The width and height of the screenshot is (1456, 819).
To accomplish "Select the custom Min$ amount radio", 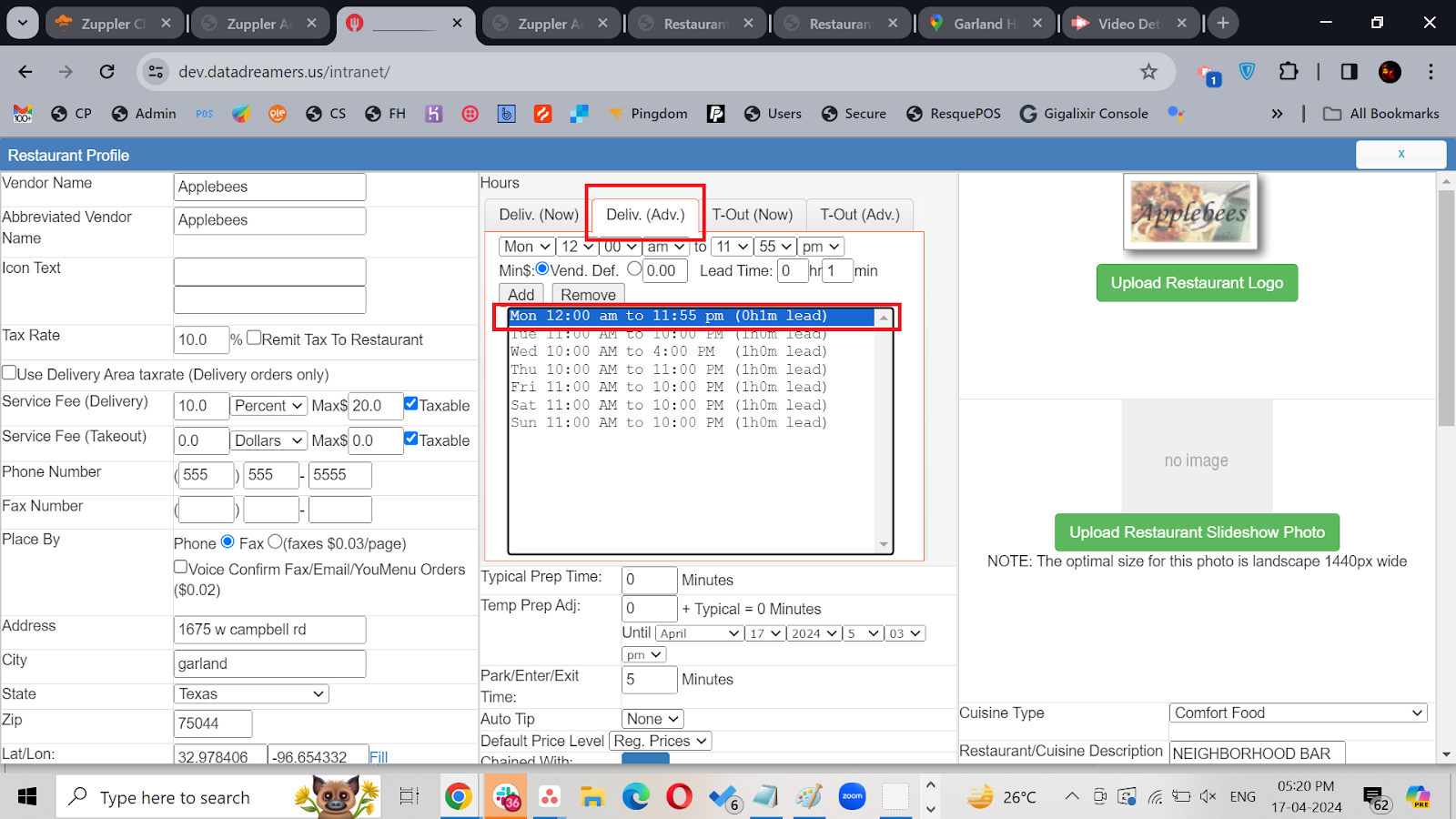I will tap(634, 268).
